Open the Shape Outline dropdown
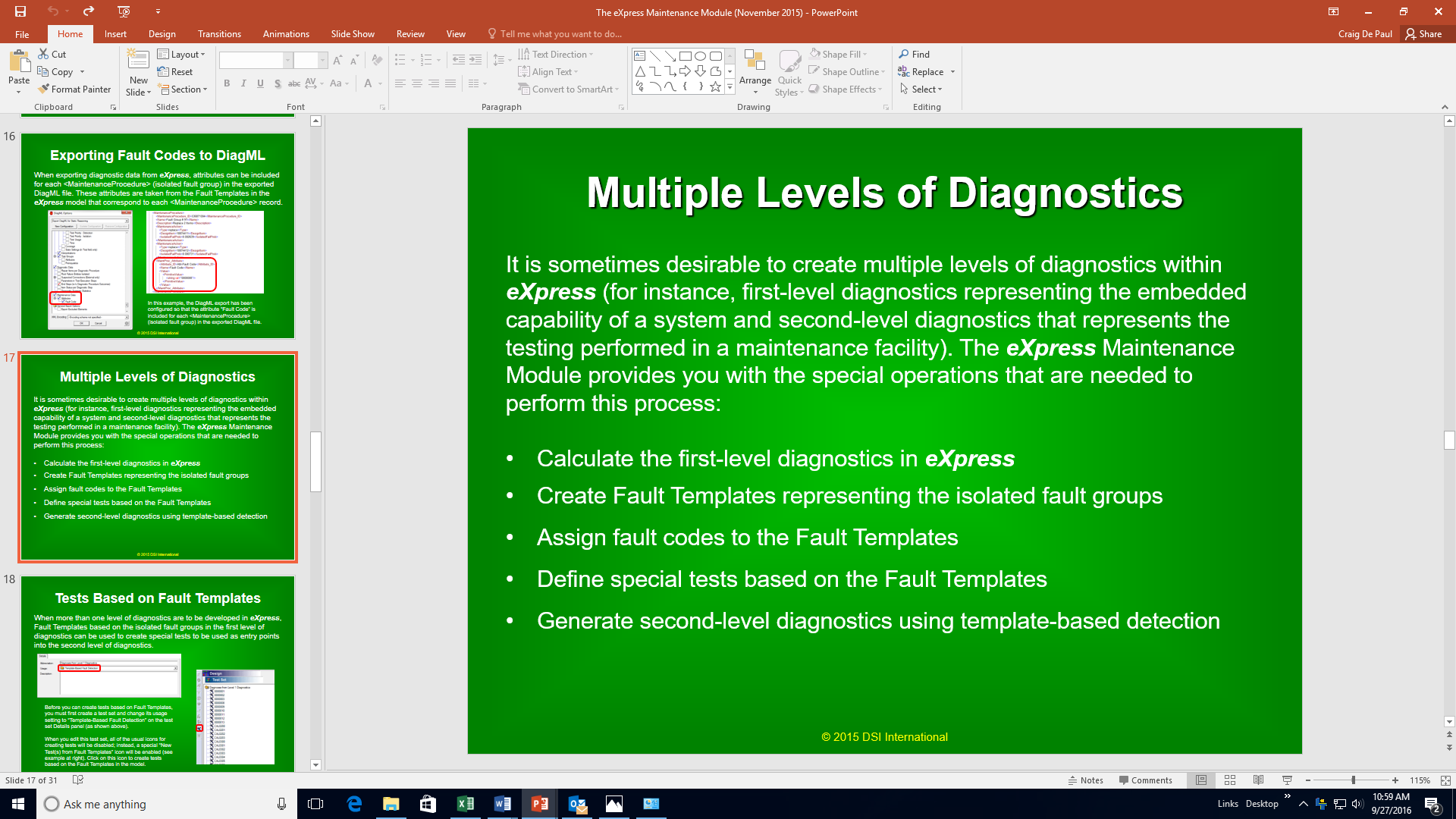The height and width of the screenshot is (819, 1456). pos(847,71)
